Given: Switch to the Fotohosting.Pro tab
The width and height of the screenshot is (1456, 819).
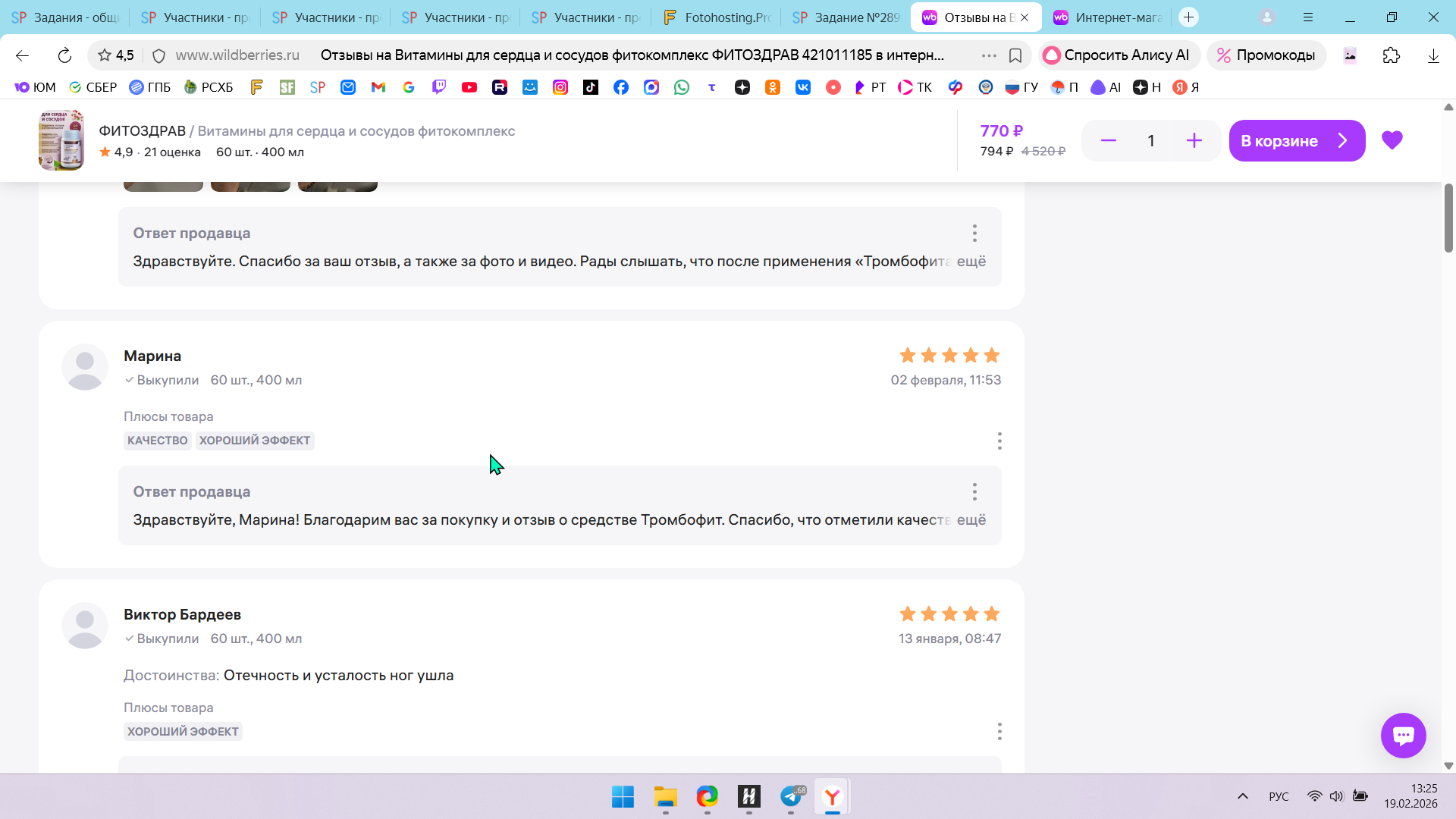Looking at the screenshot, I should click(716, 17).
